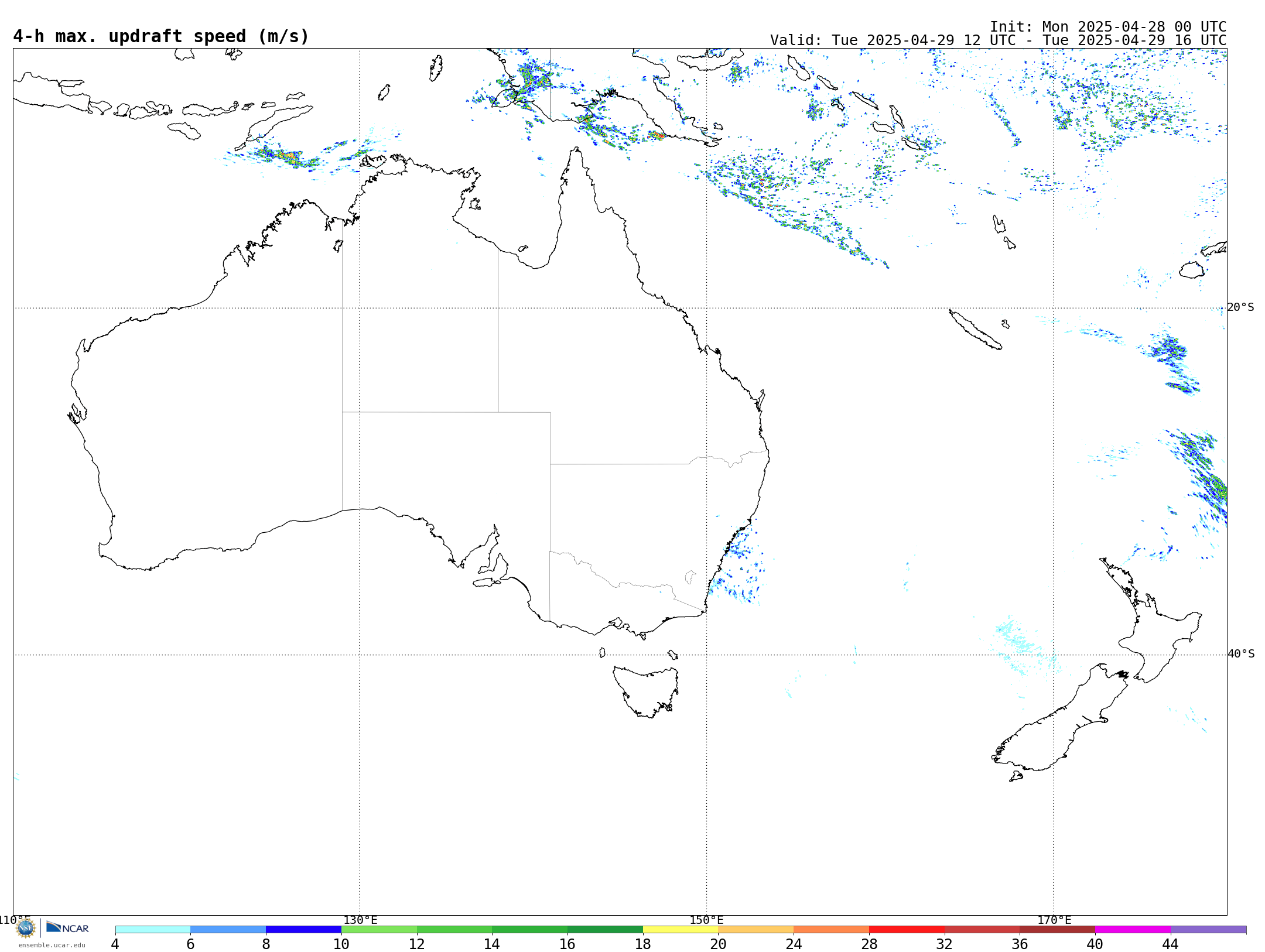Click the colorbar tick label '44'
The width and height of the screenshot is (1265, 952).
coord(1171,944)
